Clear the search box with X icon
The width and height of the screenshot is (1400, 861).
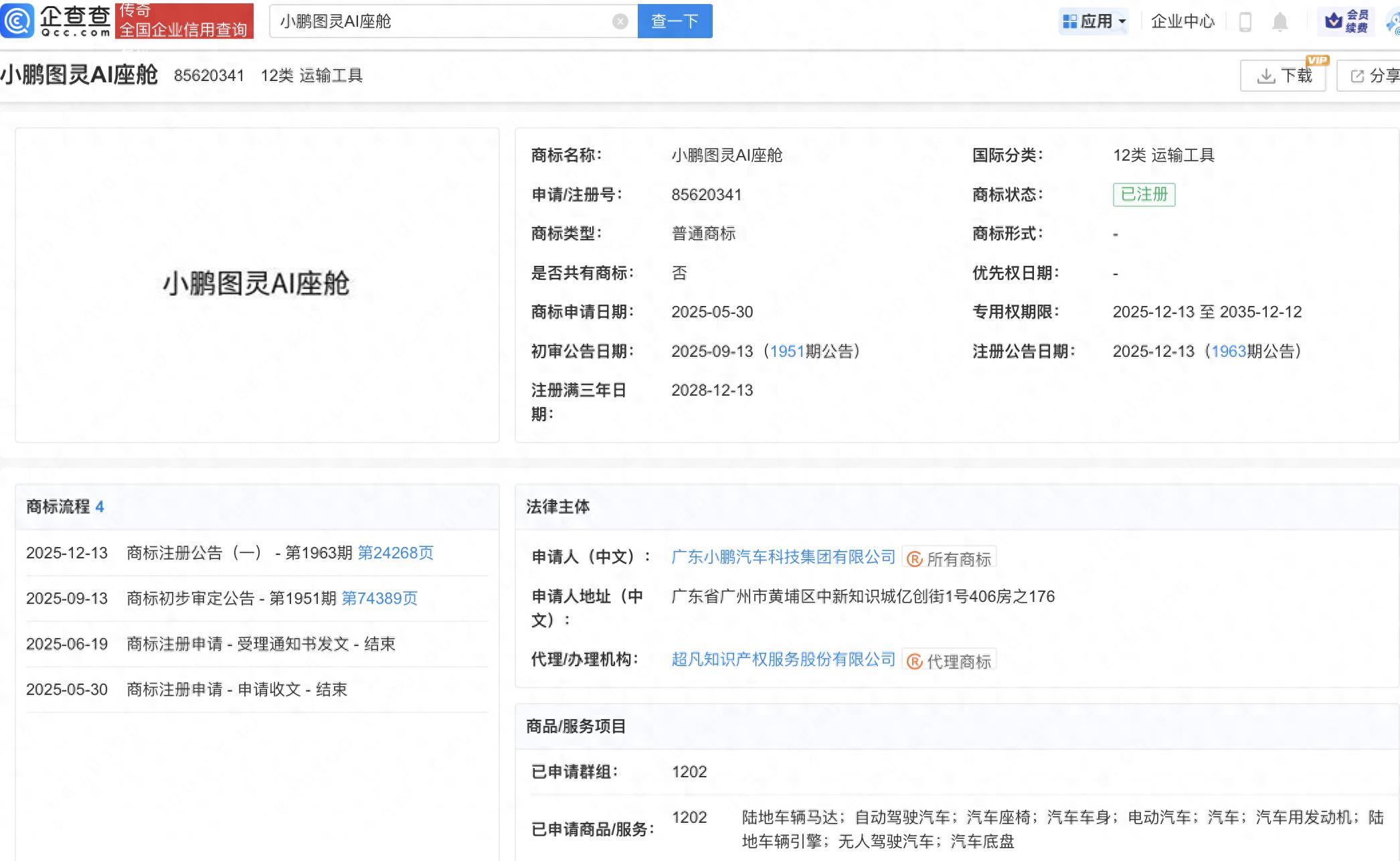(x=620, y=21)
